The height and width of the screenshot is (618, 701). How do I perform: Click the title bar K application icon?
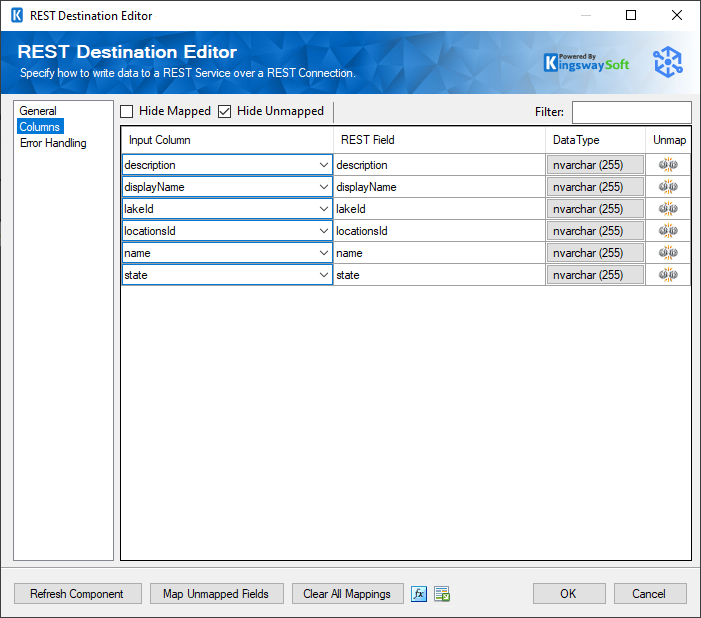(x=17, y=15)
